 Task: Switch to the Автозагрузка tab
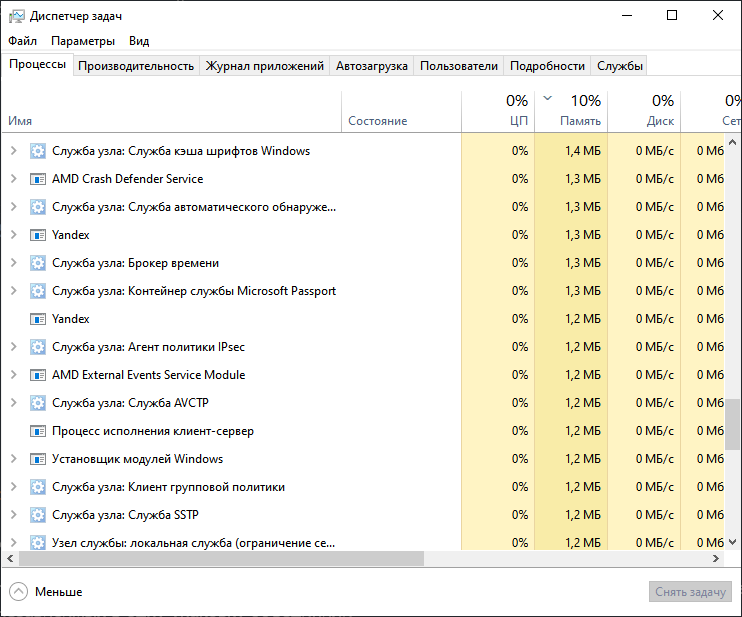point(371,66)
